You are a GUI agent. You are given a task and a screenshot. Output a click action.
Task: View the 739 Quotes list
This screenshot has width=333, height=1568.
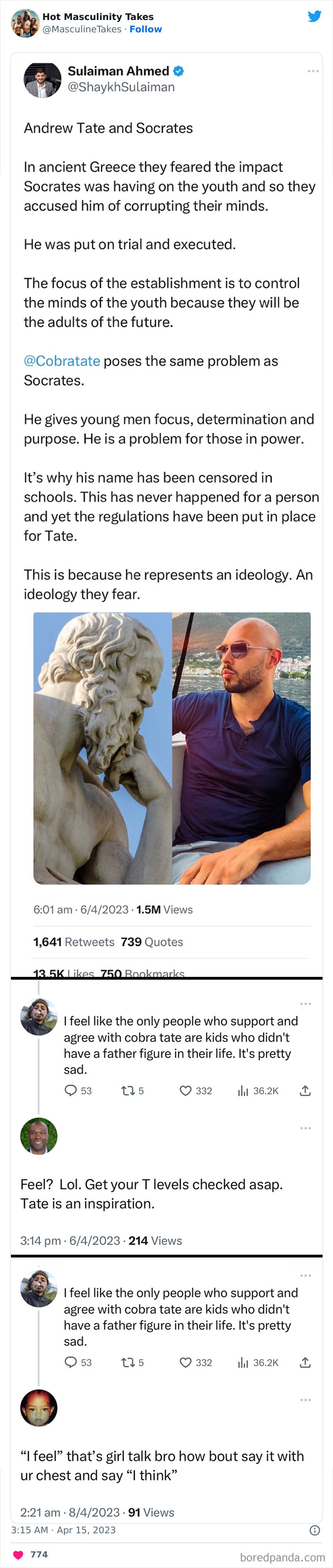[x=152, y=942]
